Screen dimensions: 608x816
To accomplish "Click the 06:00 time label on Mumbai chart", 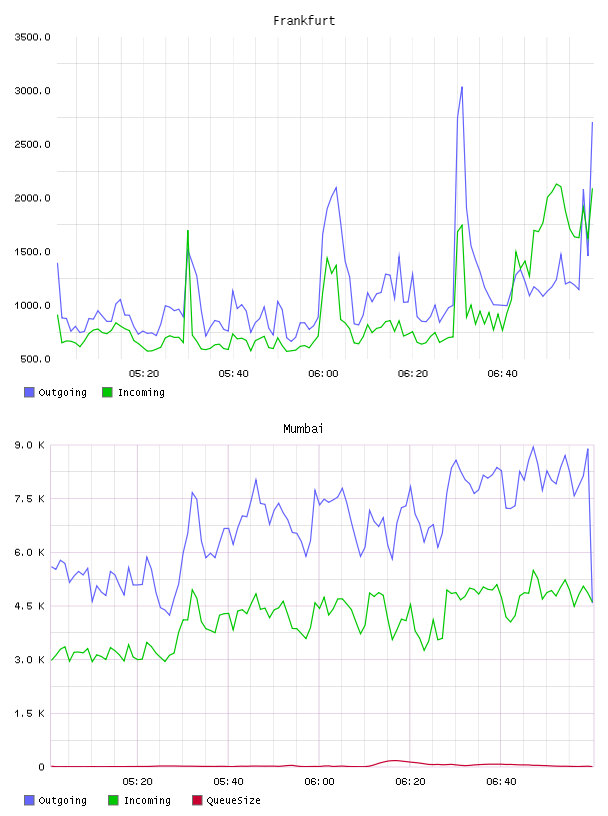I will (319, 782).
